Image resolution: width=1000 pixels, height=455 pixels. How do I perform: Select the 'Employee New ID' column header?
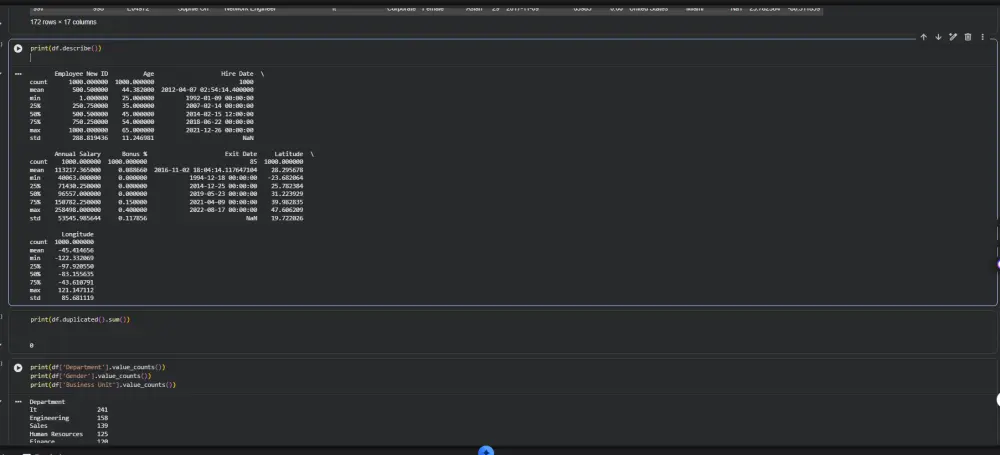81,74
